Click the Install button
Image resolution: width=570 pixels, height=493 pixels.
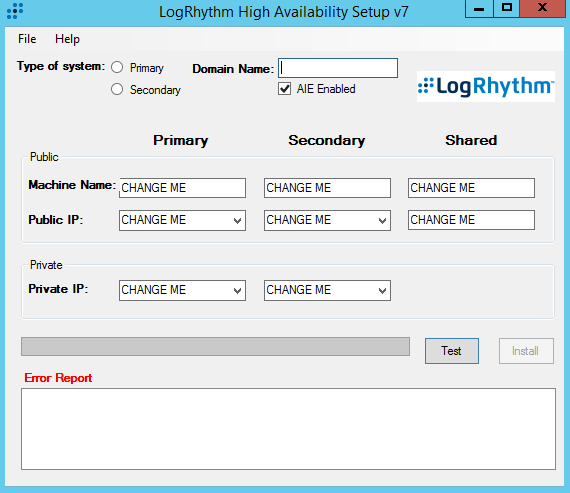(526, 351)
